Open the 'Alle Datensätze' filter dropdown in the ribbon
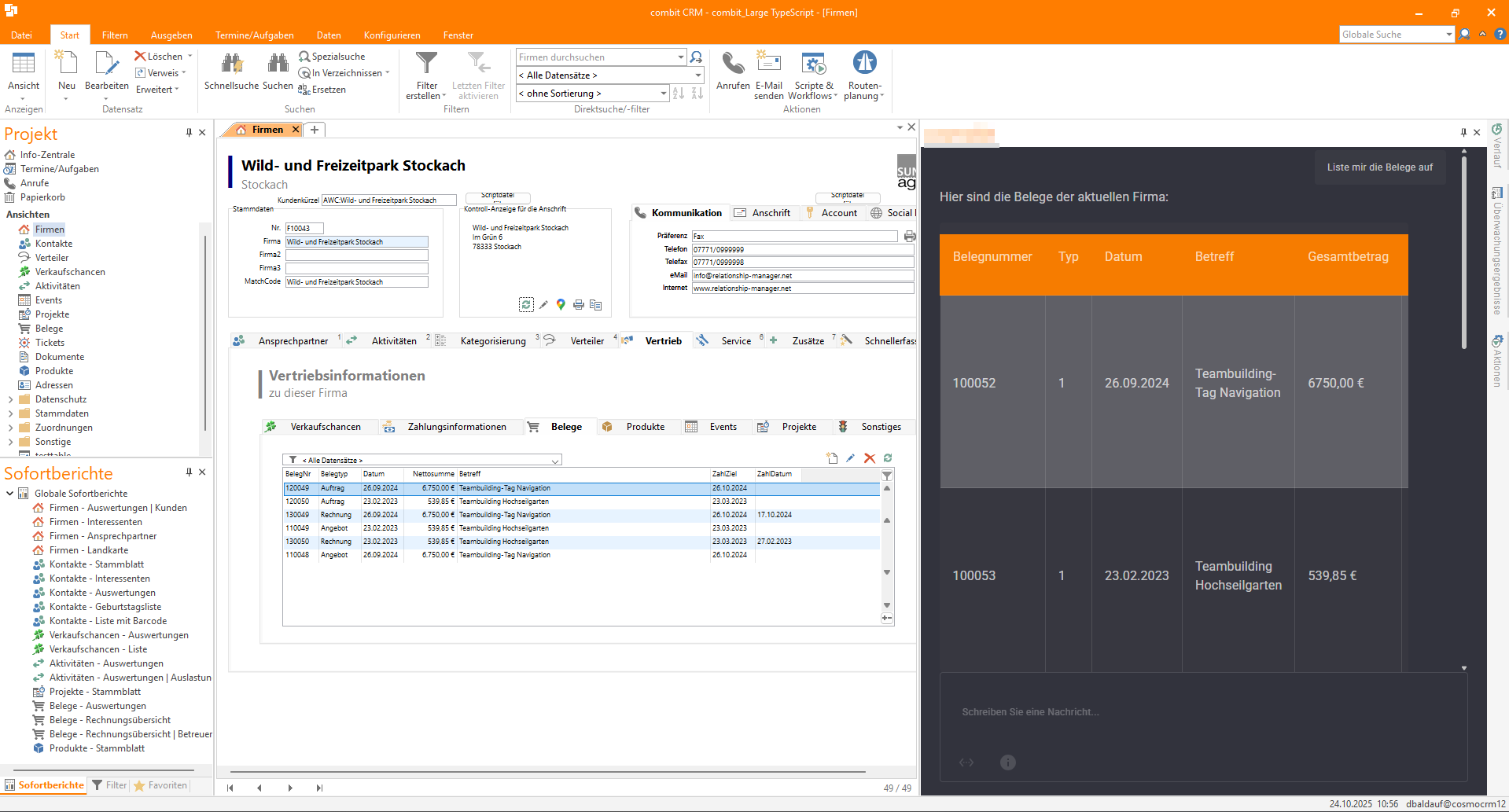The height and width of the screenshot is (812, 1509). [697, 75]
